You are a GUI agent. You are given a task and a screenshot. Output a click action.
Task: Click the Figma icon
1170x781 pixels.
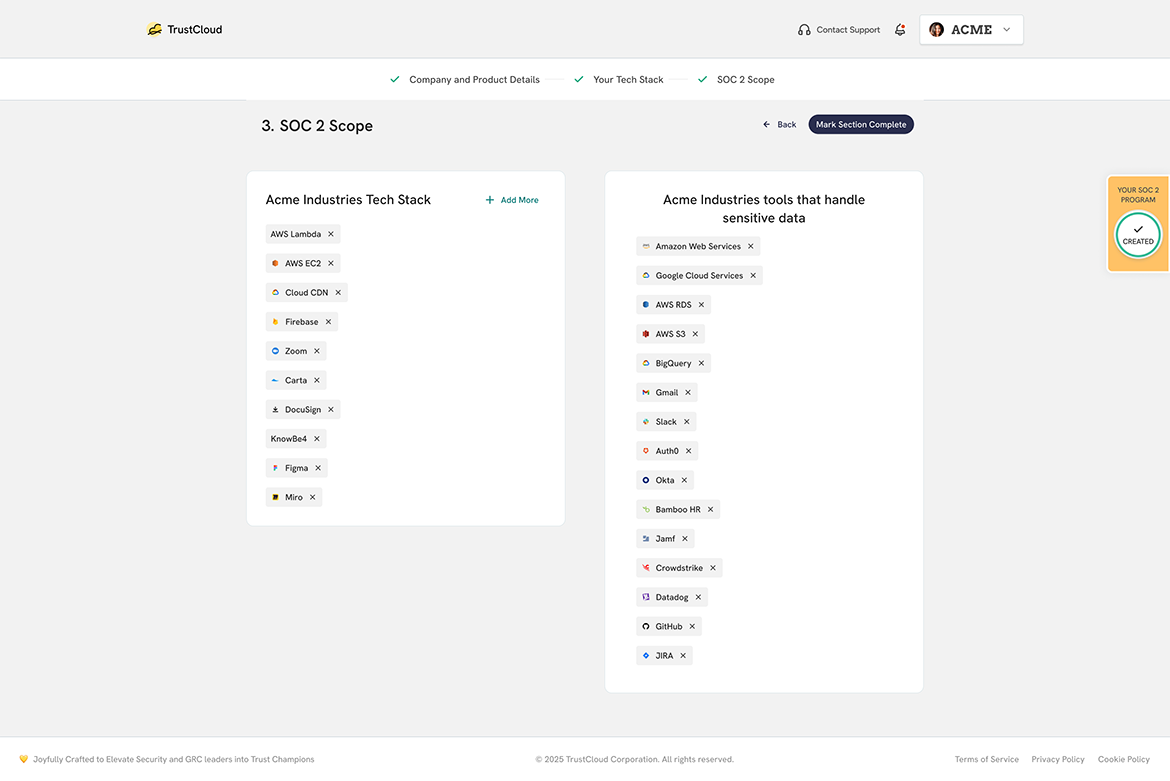(x=275, y=468)
